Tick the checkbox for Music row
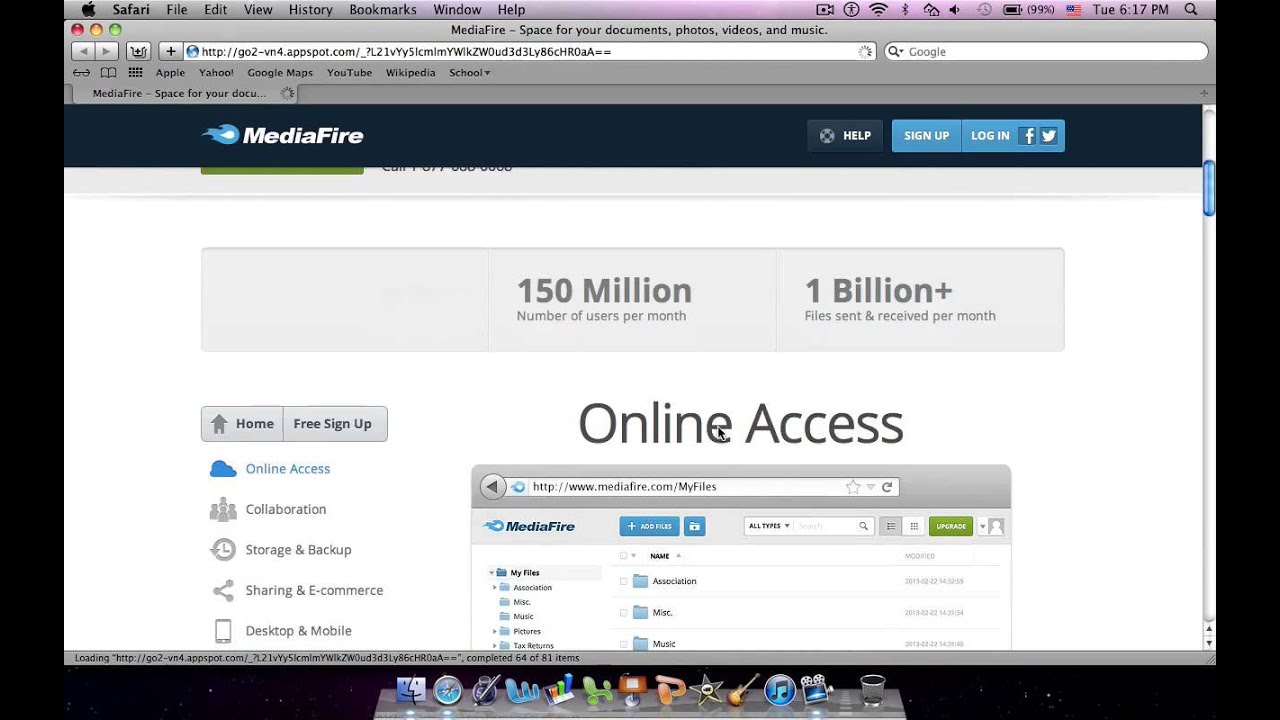The height and width of the screenshot is (720, 1280). (x=623, y=644)
